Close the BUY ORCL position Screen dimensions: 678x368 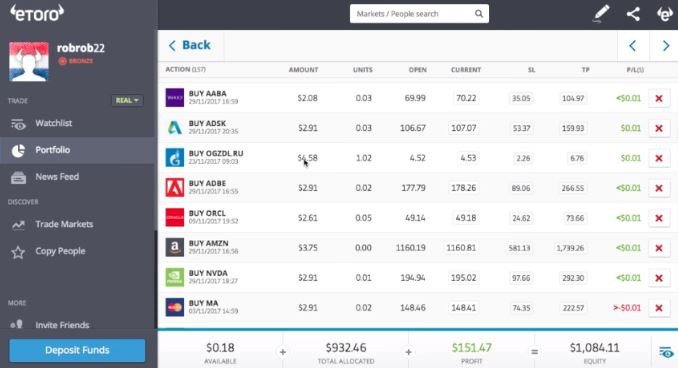[659, 218]
